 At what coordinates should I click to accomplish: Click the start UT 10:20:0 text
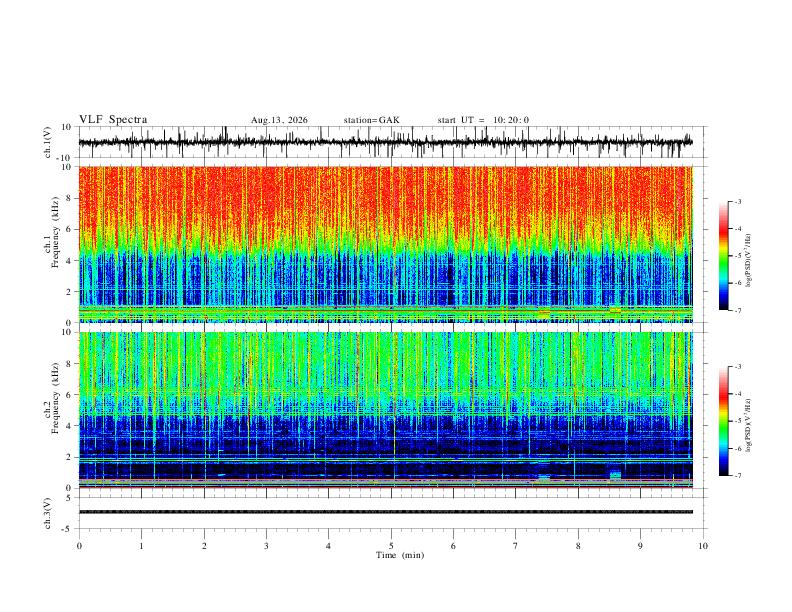(483, 120)
